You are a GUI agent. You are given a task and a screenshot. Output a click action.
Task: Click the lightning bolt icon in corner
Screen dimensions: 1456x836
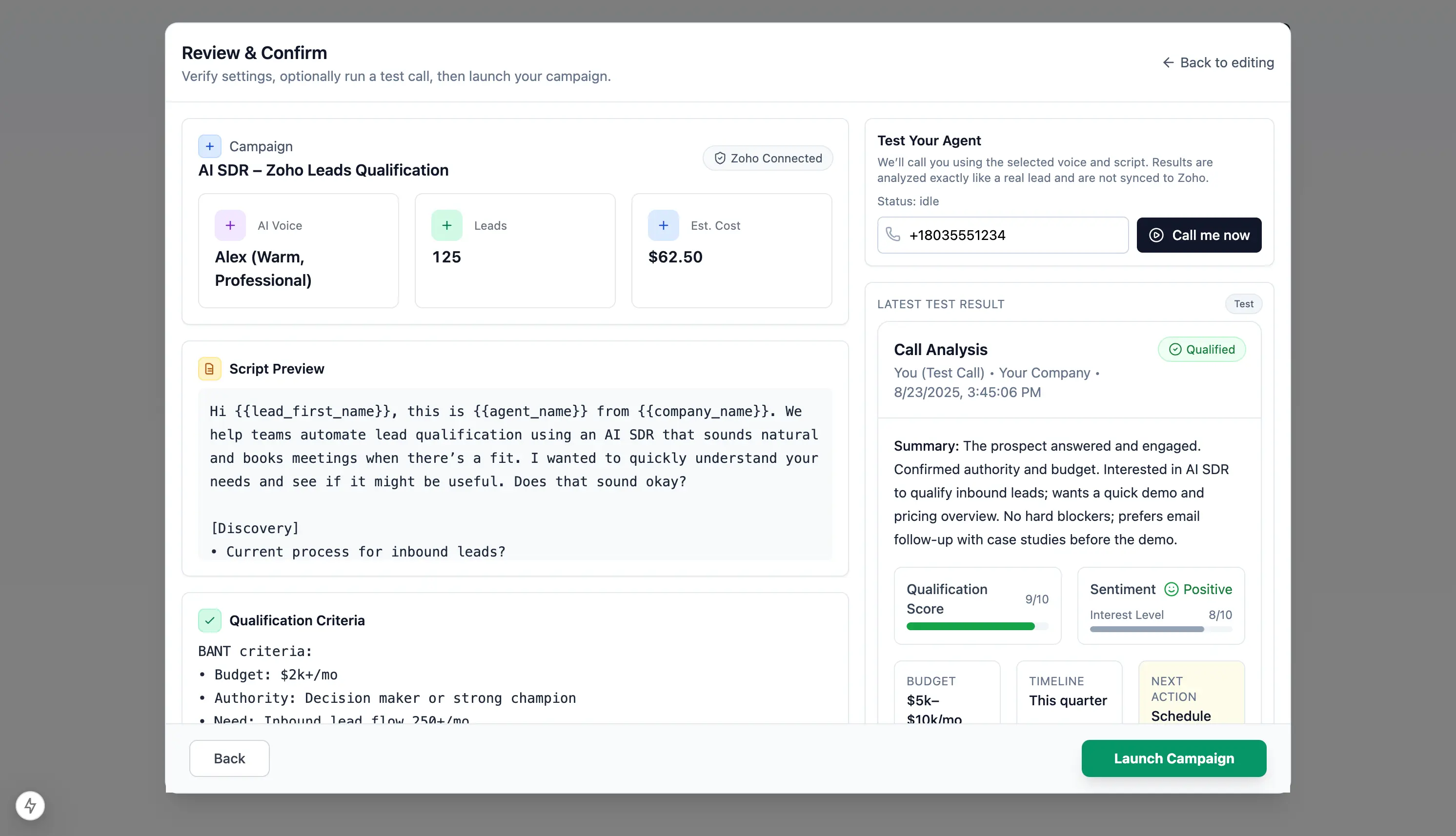pyautogui.click(x=30, y=806)
